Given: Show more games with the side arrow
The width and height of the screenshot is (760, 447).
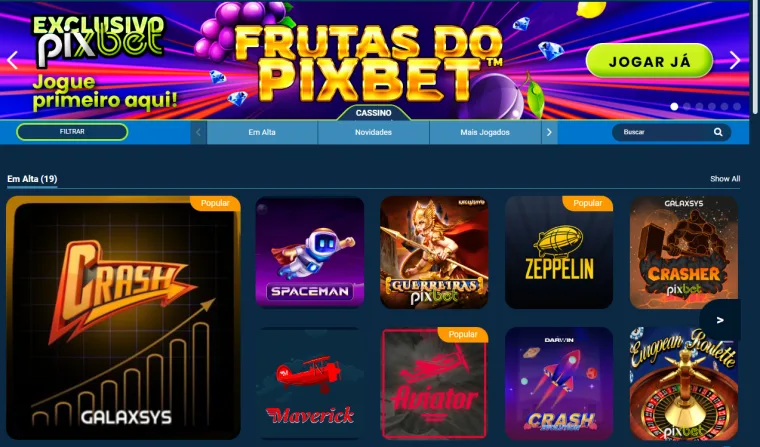Looking at the screenshot, I should pos(720,320).
